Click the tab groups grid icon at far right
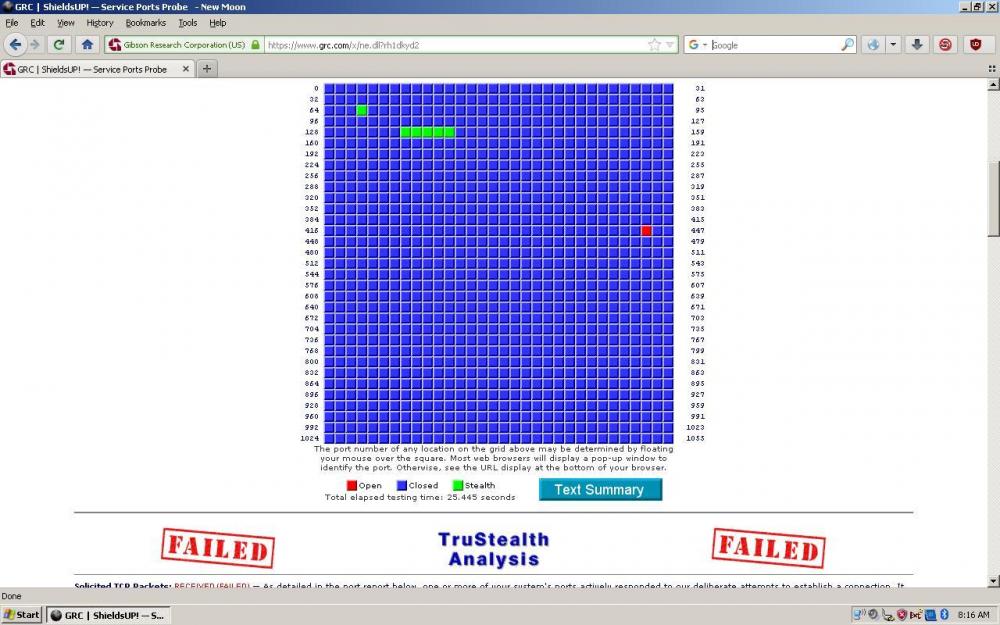This screenshot has width=1000, height=625. point(992,68)
